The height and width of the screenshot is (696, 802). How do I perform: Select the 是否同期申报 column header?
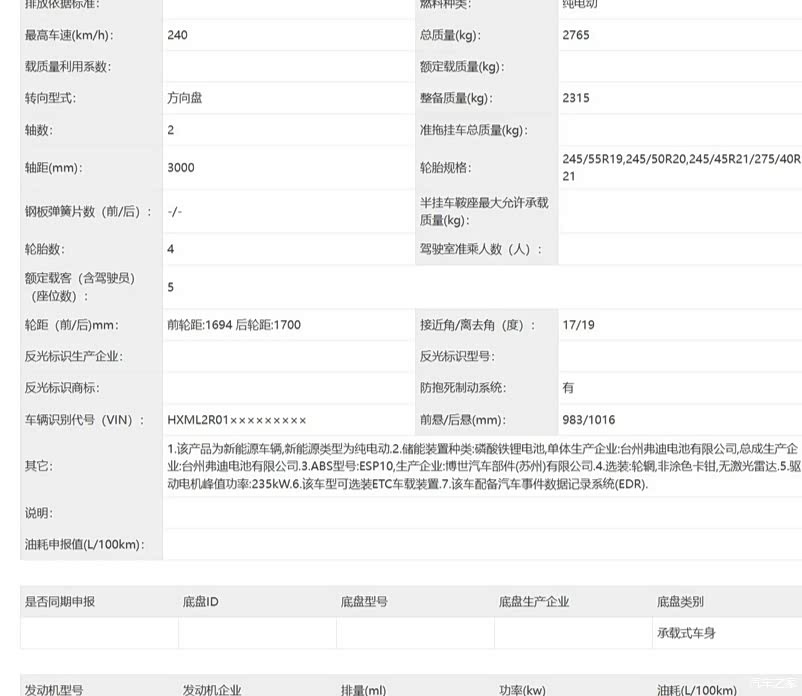[60, 602]
